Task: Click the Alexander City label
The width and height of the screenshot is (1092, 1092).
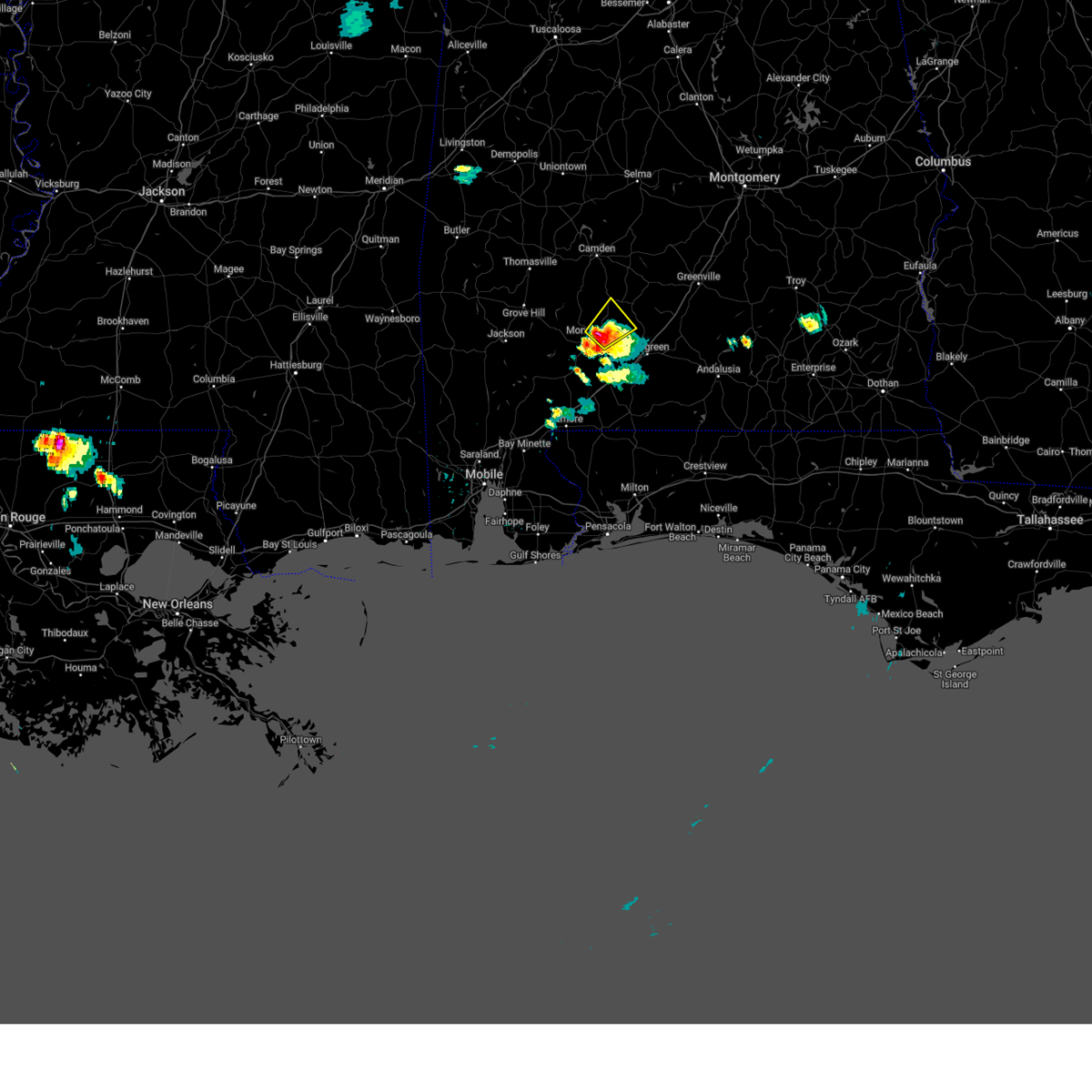Action: (798, 78)
